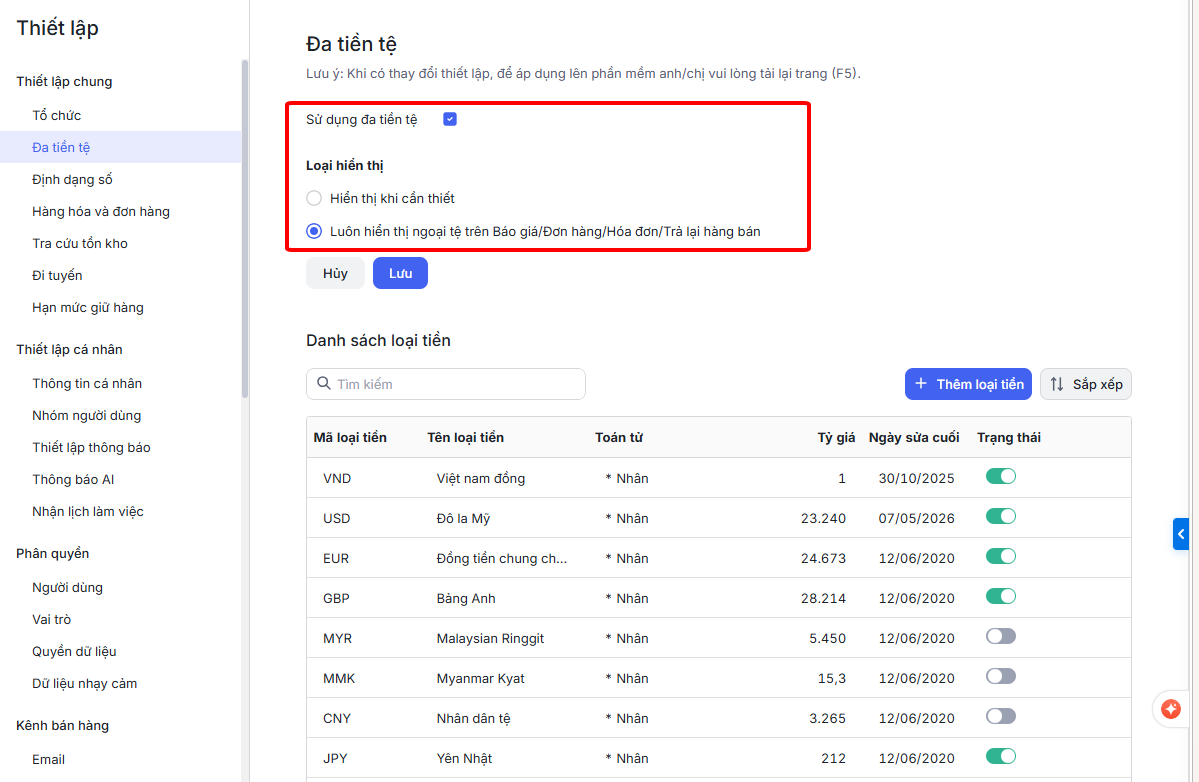The width and height of the screenshot is (1199, 782).
Task: Open Người dùng permissions page
Action: [67, 588]
